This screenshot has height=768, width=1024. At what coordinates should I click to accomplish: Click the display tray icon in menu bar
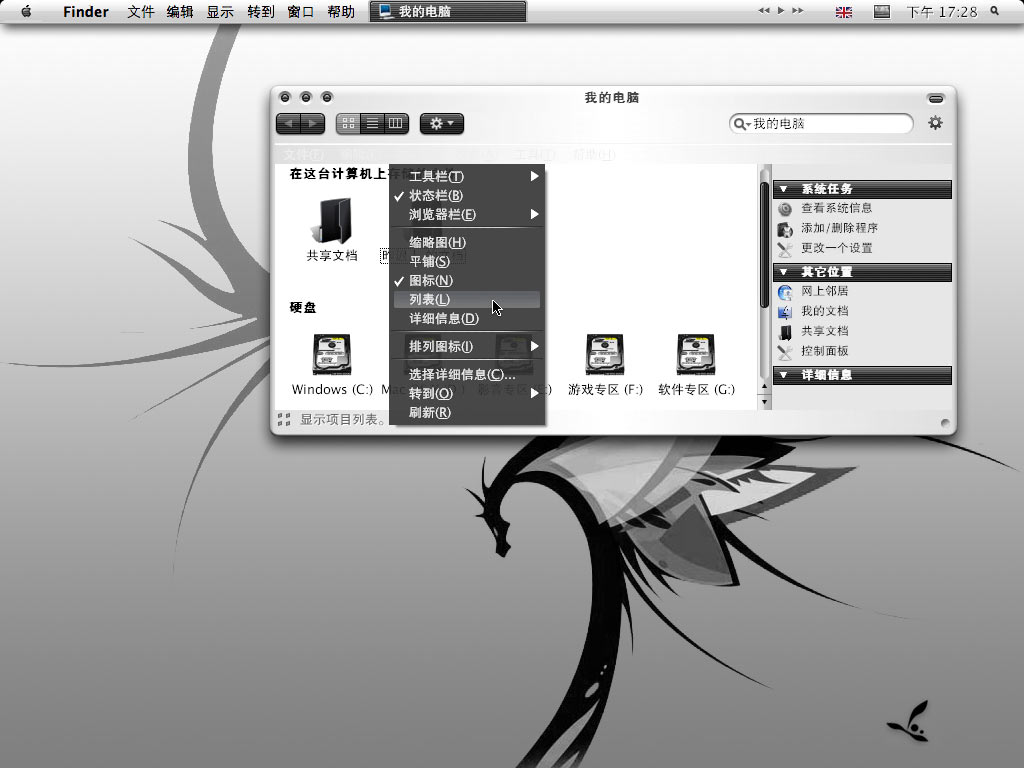point(882,11)
